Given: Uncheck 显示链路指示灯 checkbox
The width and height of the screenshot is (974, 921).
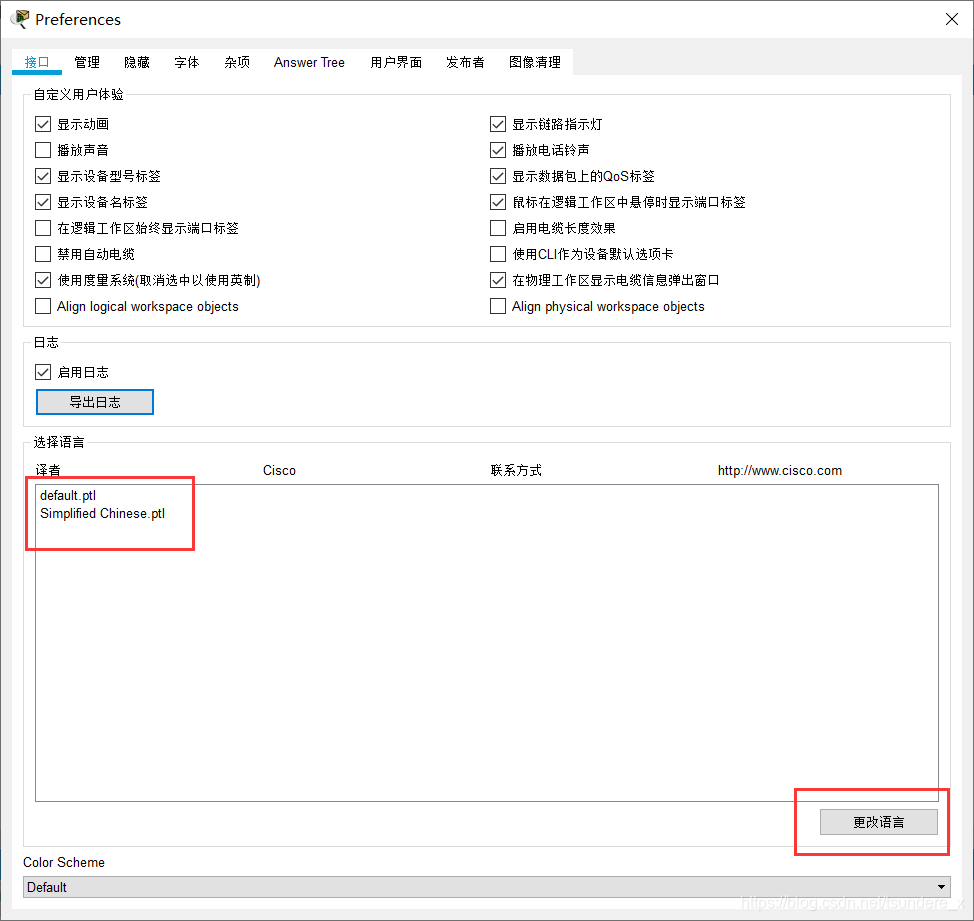Looking at the screenshot, I should [x=498, y=124].
